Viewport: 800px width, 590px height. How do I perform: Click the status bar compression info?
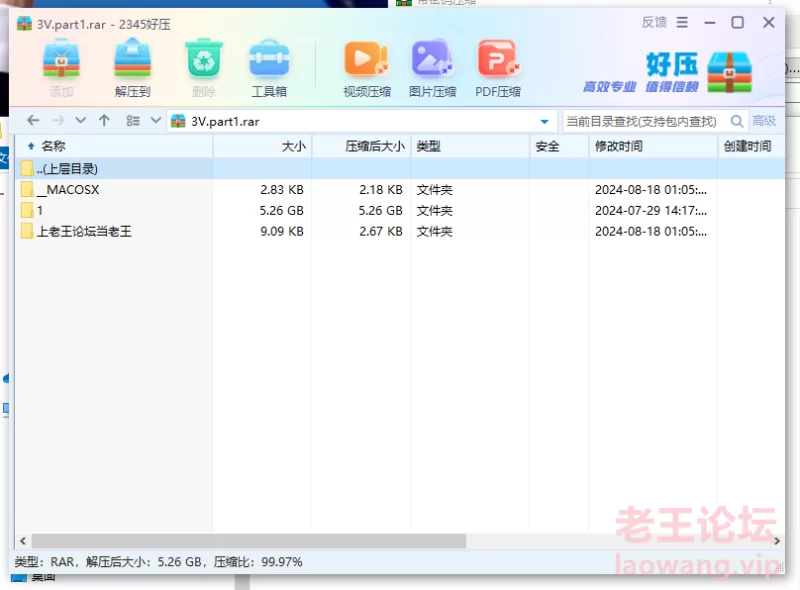(159, 562)
